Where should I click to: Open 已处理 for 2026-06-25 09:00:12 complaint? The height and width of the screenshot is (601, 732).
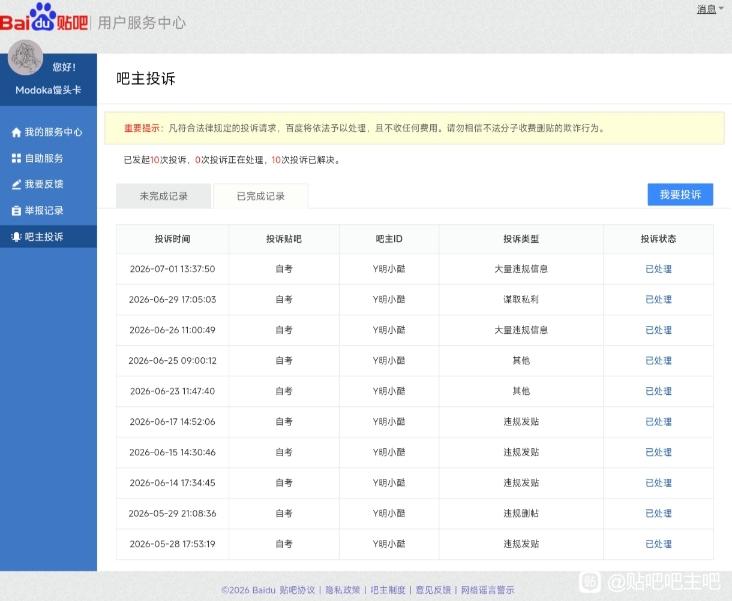[x=658, y=361]
